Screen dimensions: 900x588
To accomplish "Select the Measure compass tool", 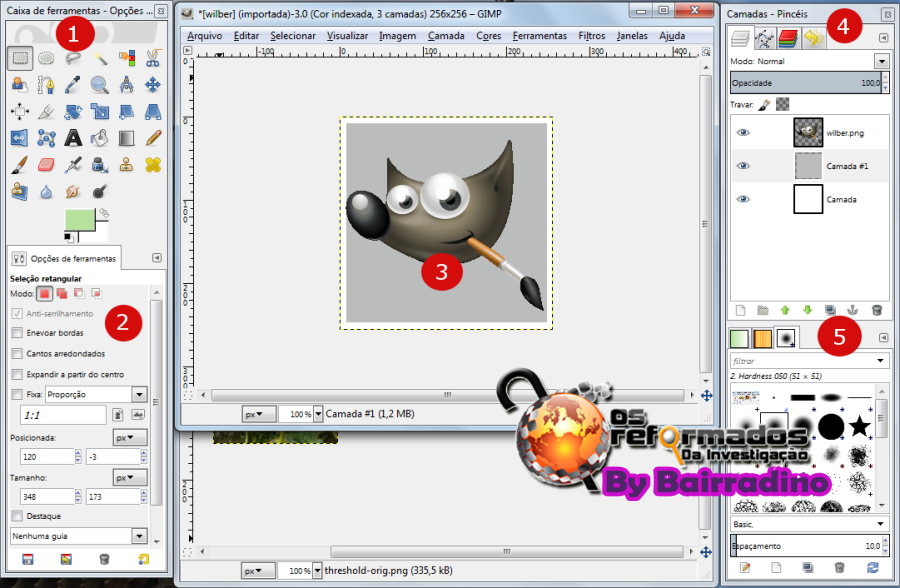I will point(127,85).
